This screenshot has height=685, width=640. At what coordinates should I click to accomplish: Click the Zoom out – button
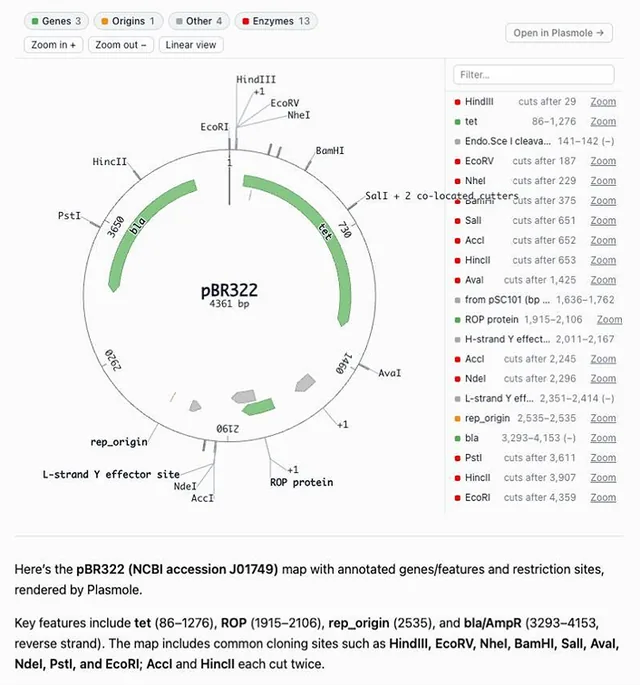[x=121, y=45]
